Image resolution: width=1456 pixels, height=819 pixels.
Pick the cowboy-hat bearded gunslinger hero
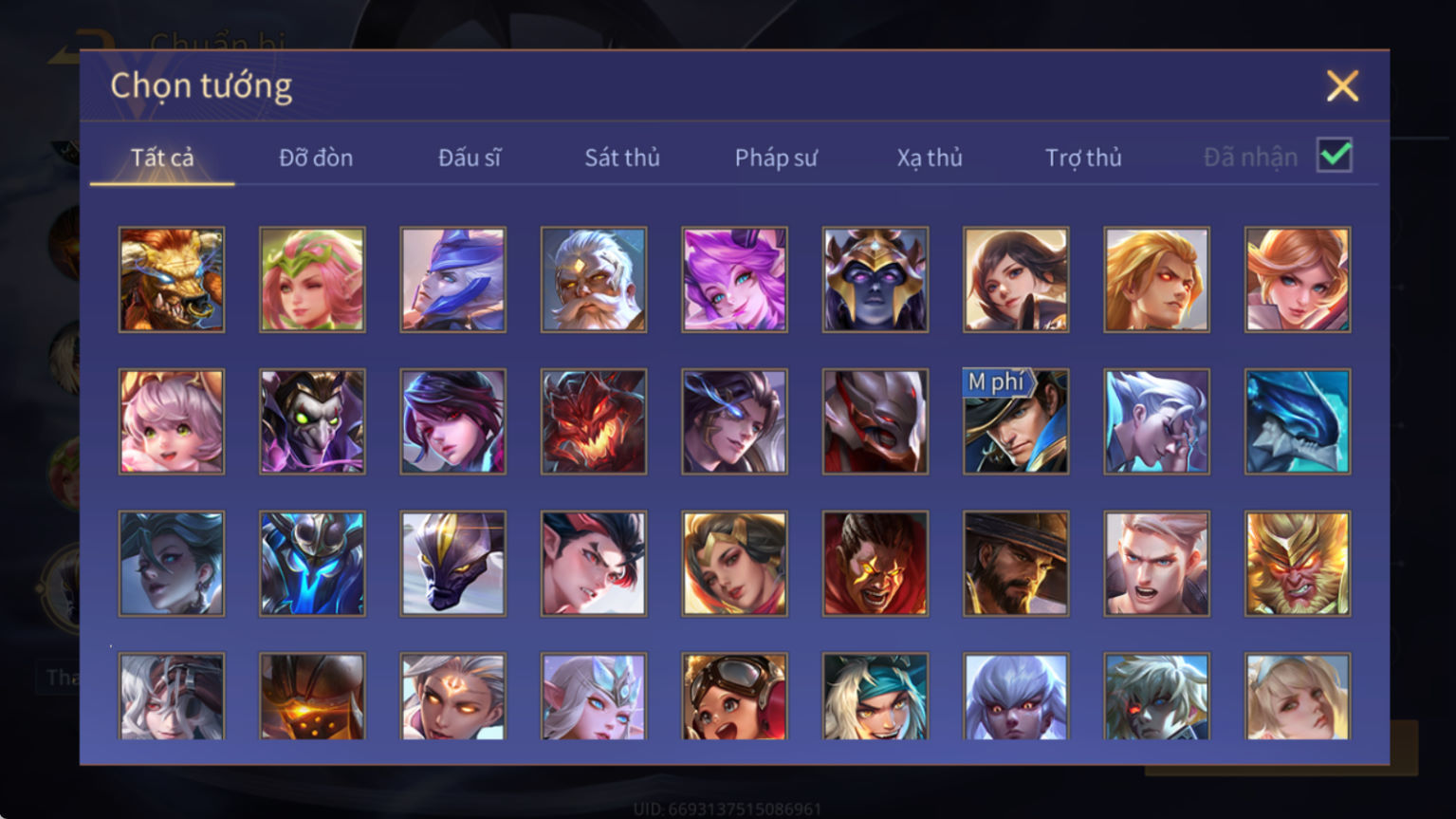coord(1016,564)
